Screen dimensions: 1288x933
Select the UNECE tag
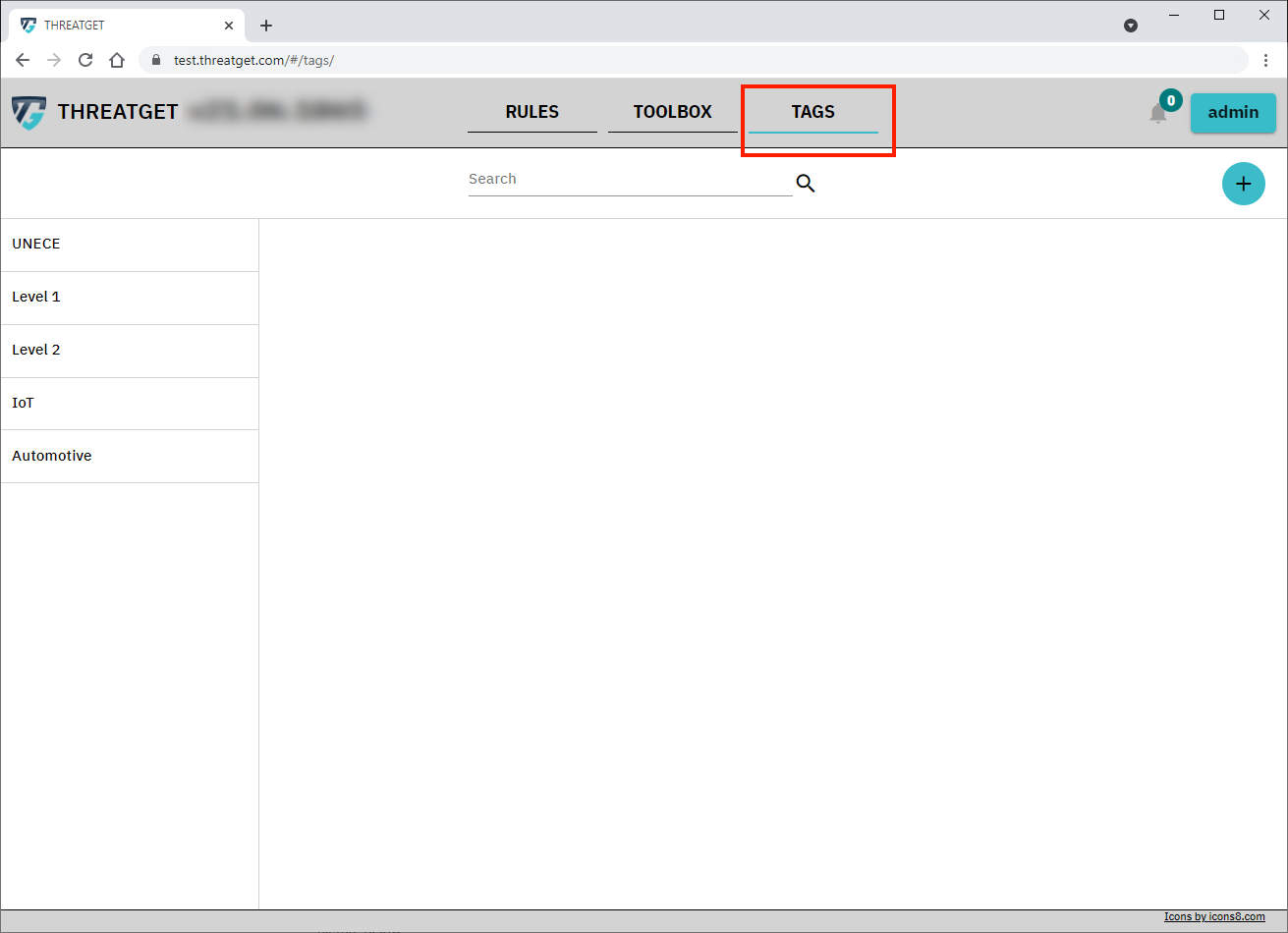coord(130,245)
